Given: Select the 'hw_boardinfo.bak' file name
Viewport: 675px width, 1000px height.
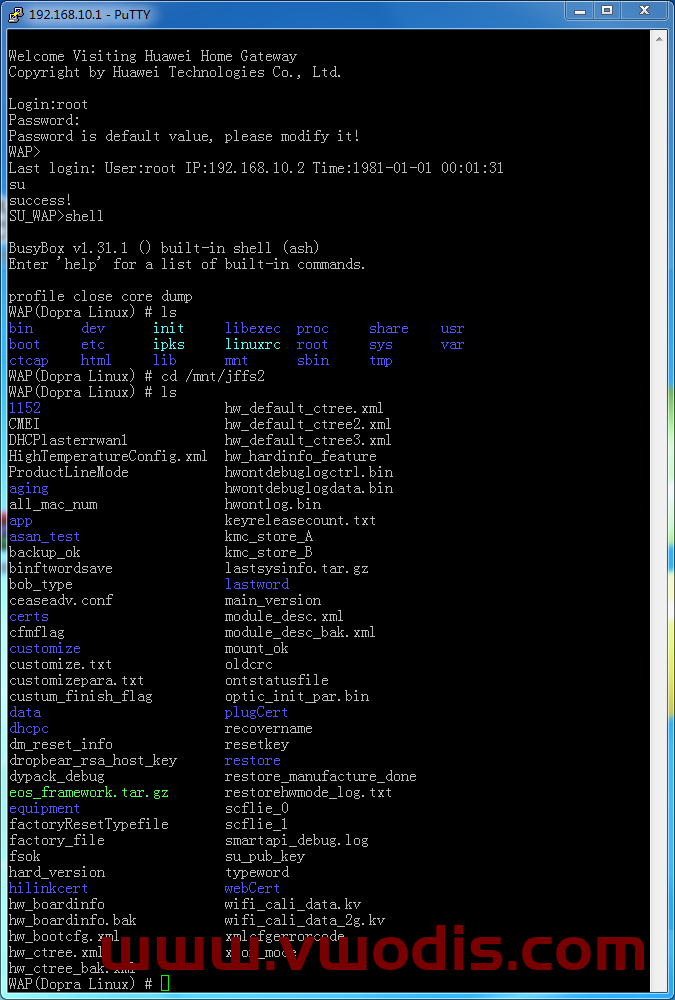Looking at the screenshot, I should [73, 920].
